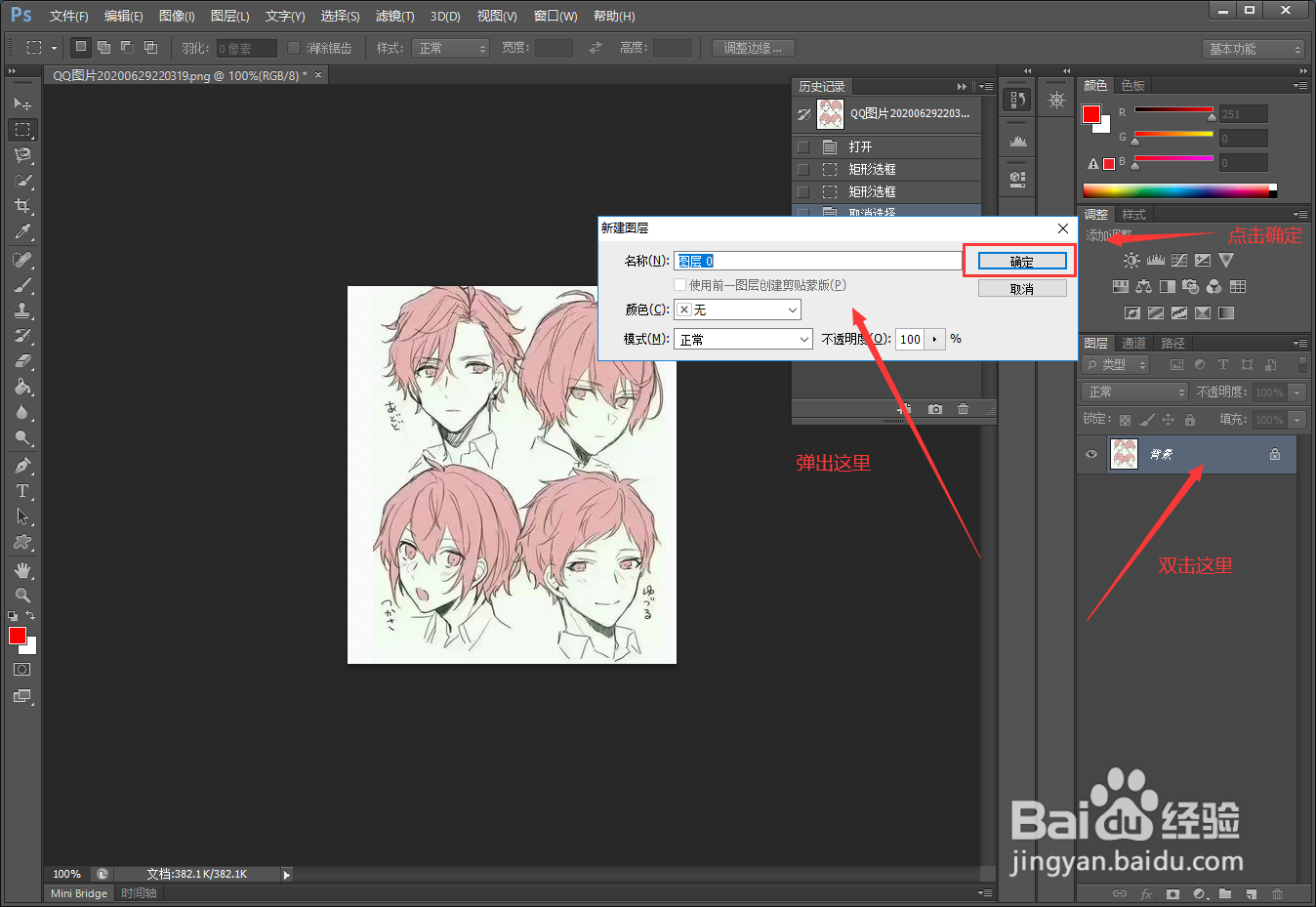This screenshot has width=1316, height=907.
Task: Select the Clone Stamp tool
Action: [22, 310]
